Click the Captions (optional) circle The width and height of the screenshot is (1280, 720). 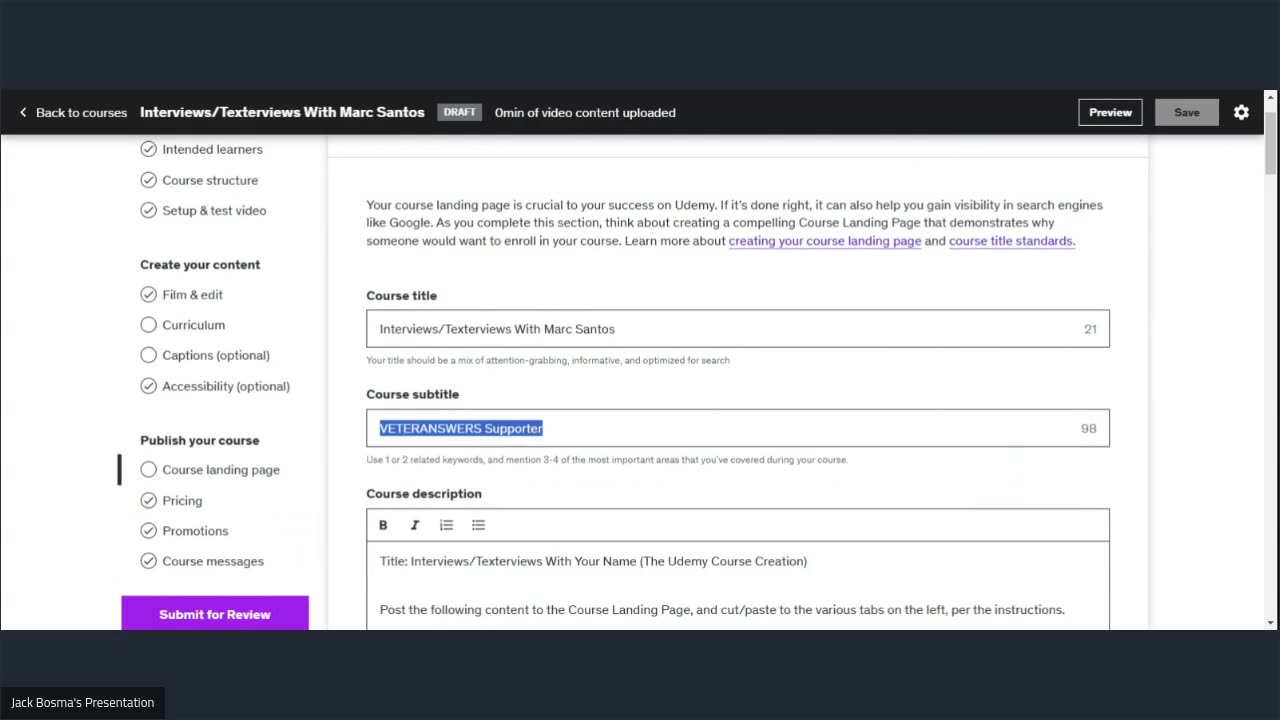(149, 355)
